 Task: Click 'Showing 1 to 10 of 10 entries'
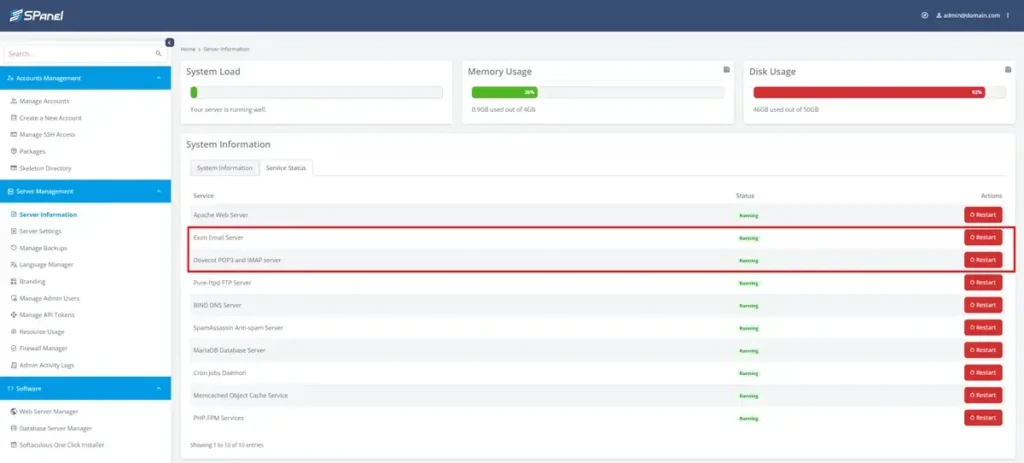[x=227, y=445]
